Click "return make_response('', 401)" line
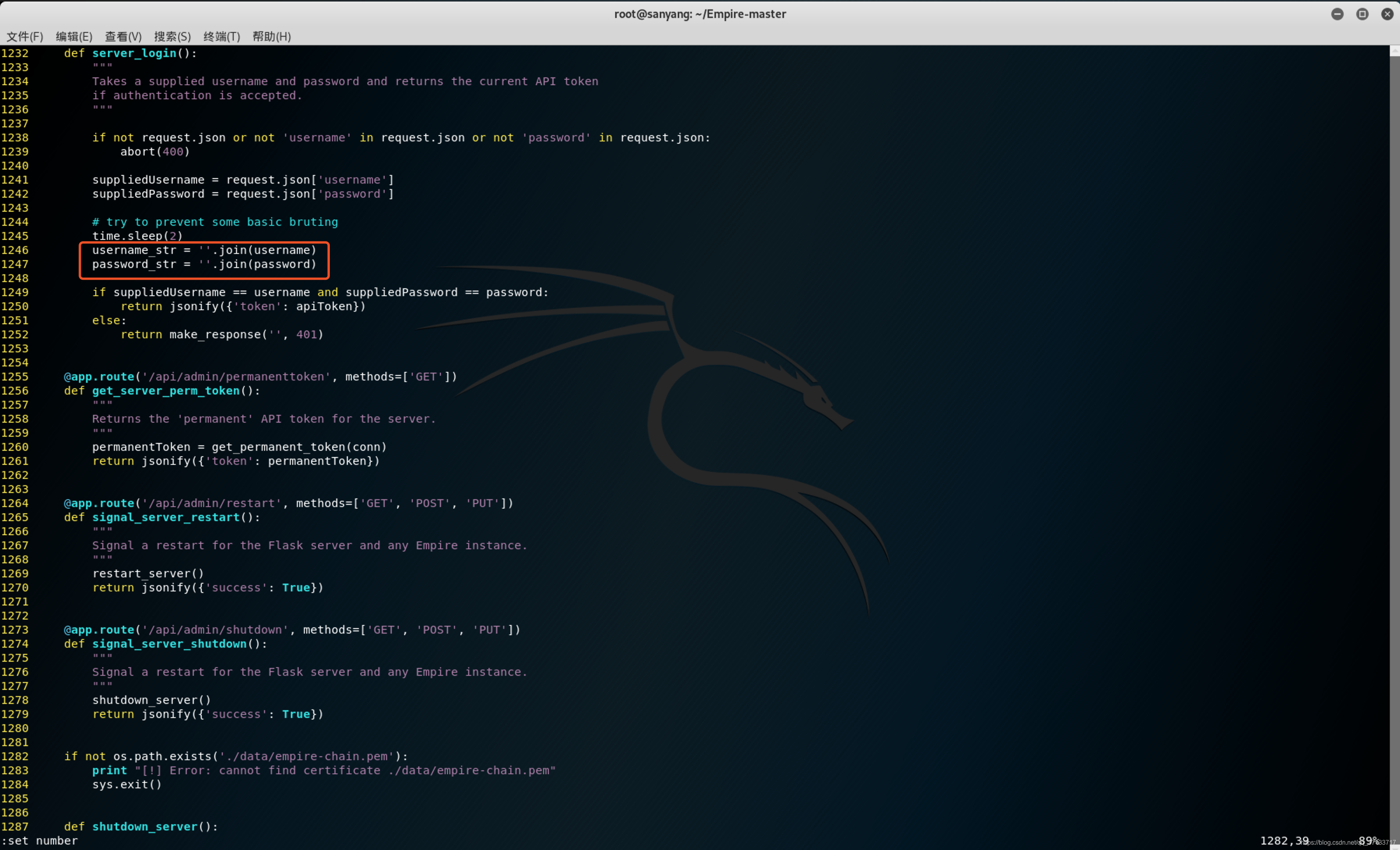Screen dimensions: 1400x850 222,334
